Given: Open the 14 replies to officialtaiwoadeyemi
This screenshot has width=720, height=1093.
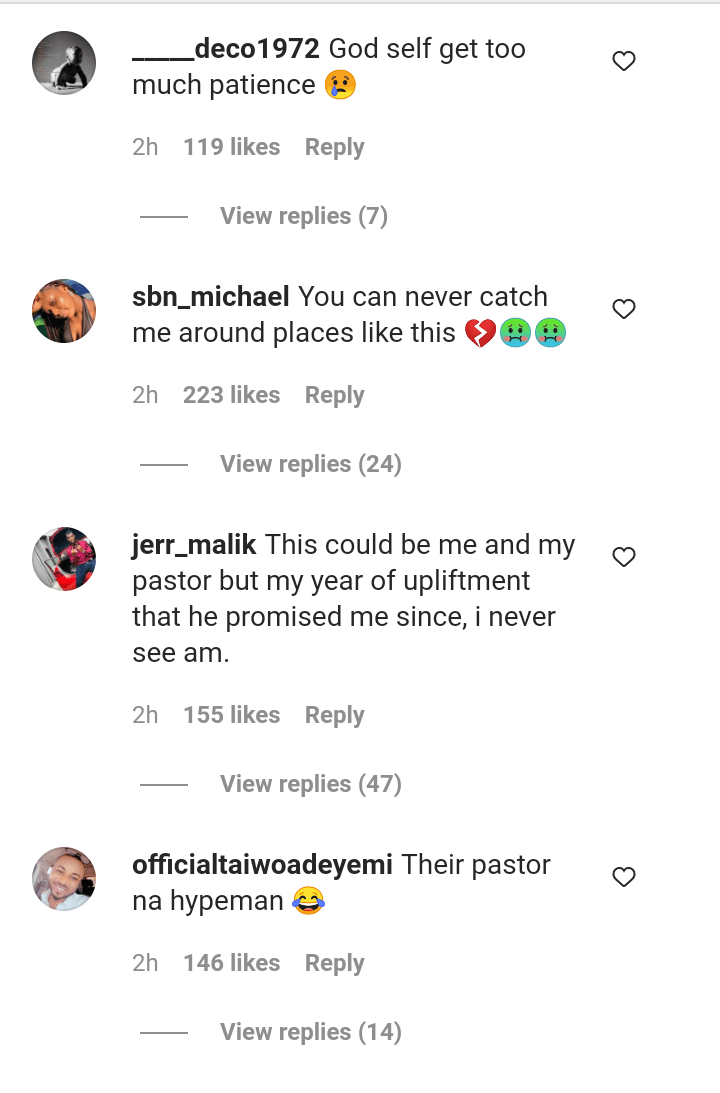Looking at the screenshot, I should [x=310, y=1032].
